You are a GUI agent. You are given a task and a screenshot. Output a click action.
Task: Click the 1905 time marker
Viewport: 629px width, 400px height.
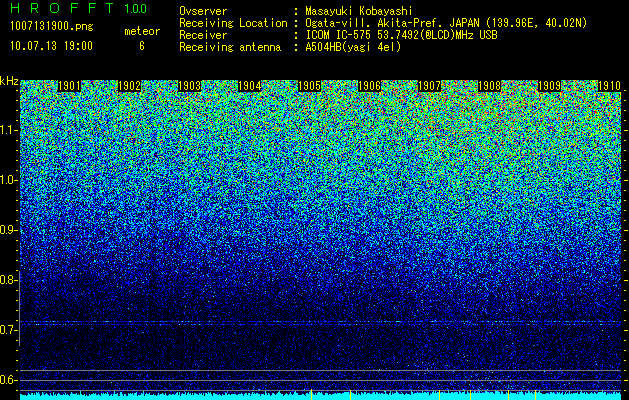[309, 86]
